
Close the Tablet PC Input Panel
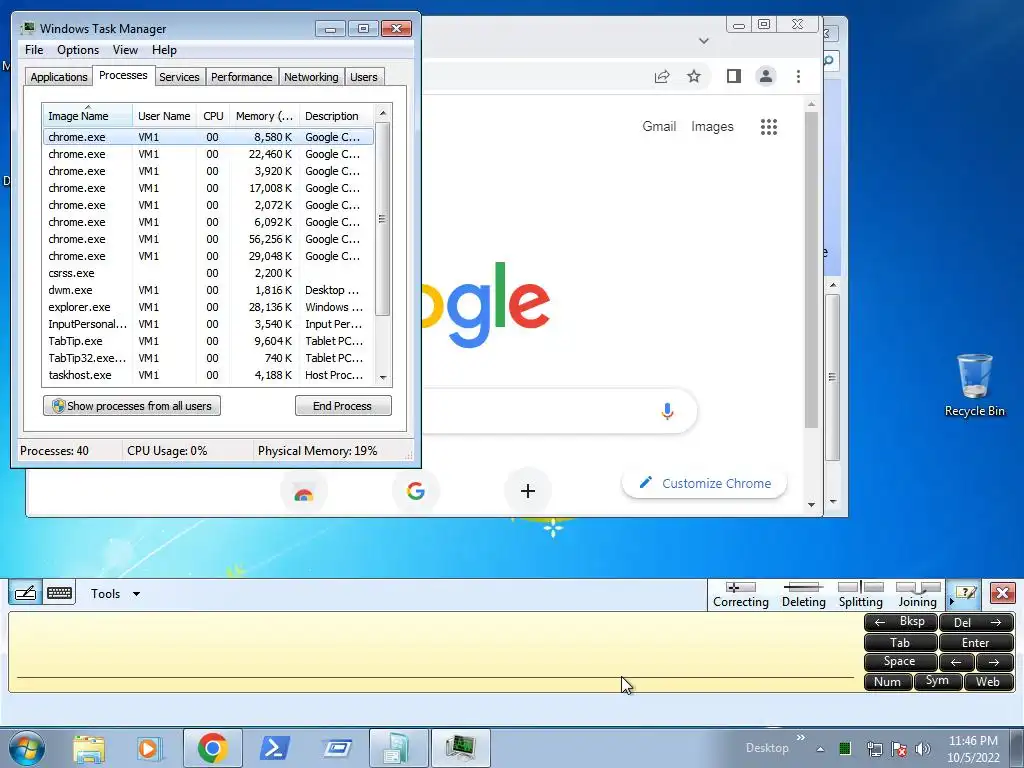coord(1002,593)
